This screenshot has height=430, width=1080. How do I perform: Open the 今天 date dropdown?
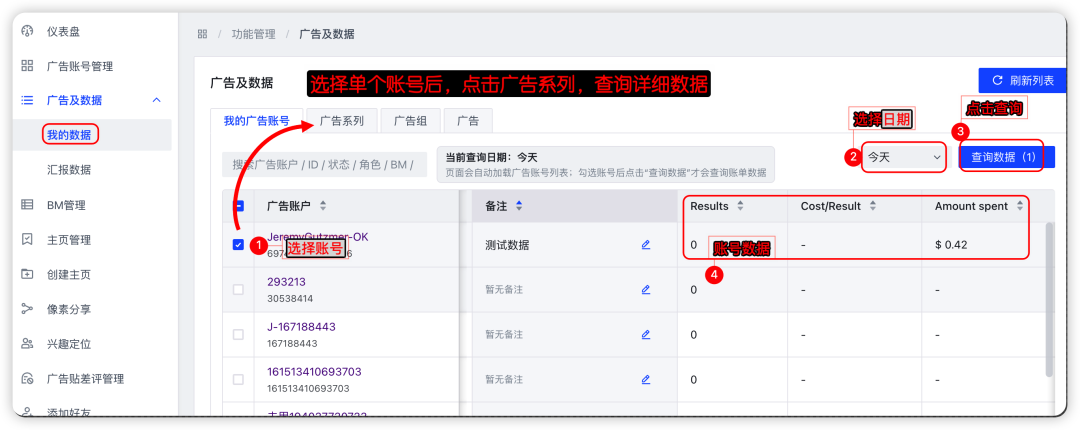pos(904,157)
